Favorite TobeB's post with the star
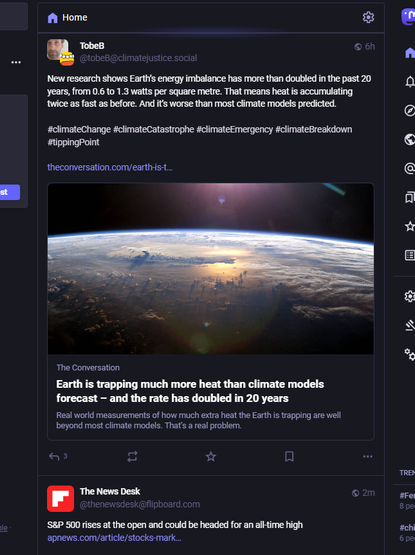Screen dimensions: 415x555 pyautogui.click(x=211, y=457)
